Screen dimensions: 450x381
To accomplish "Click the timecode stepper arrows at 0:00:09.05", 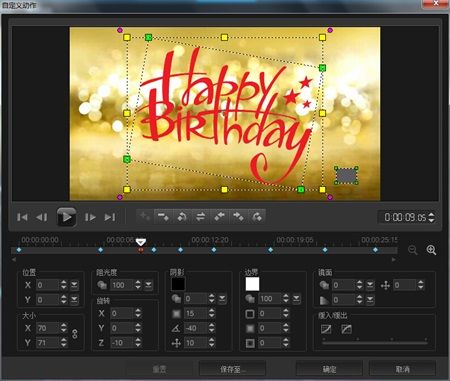I will coord(431,217).
